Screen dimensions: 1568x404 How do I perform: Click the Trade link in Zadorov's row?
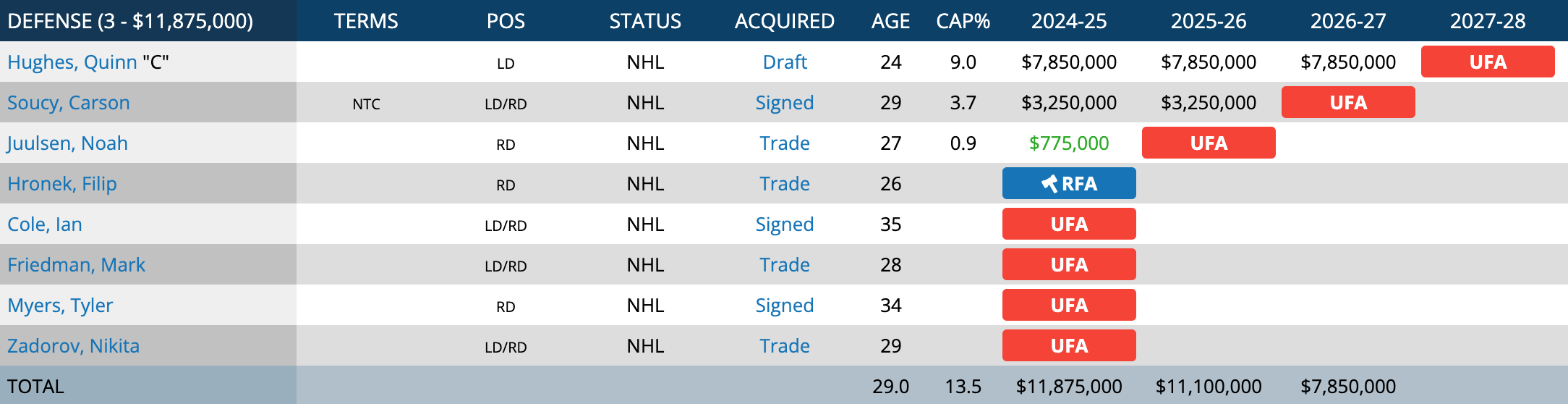coord(785,346)
